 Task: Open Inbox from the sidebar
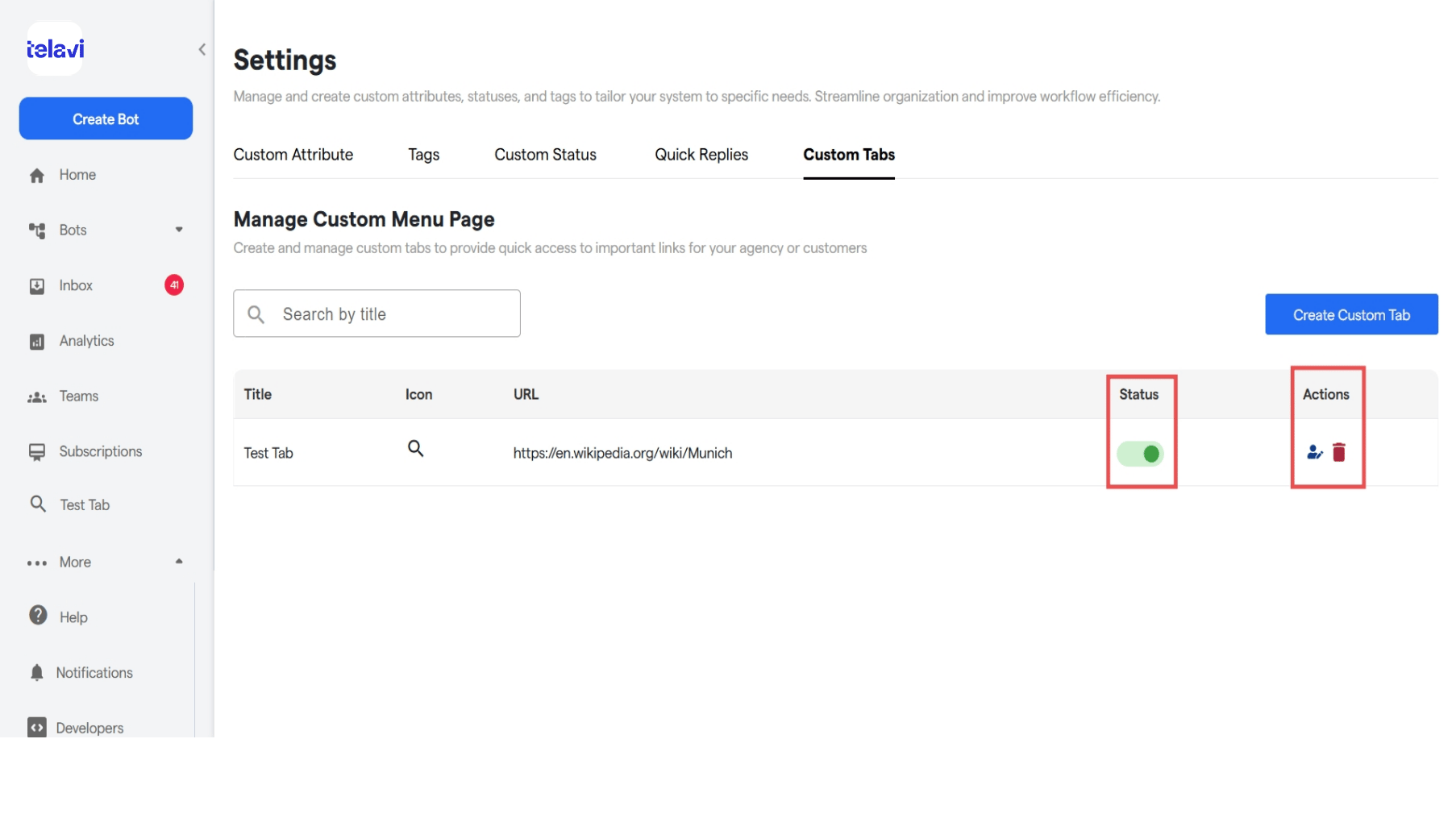click(x=76, y=286)
